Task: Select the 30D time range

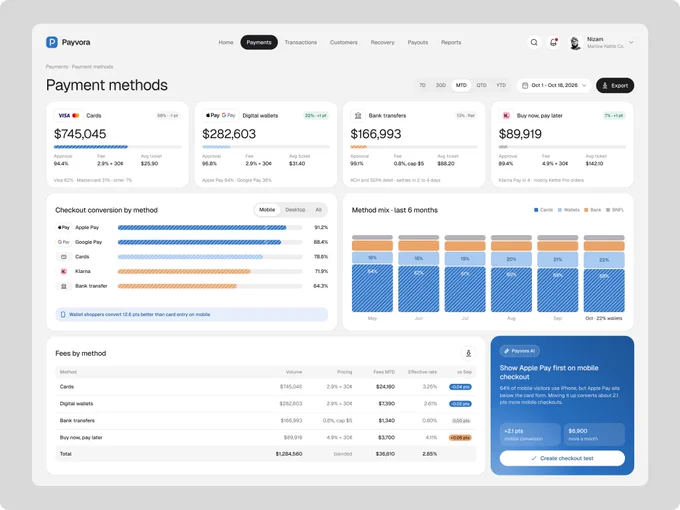Action: 441,85
